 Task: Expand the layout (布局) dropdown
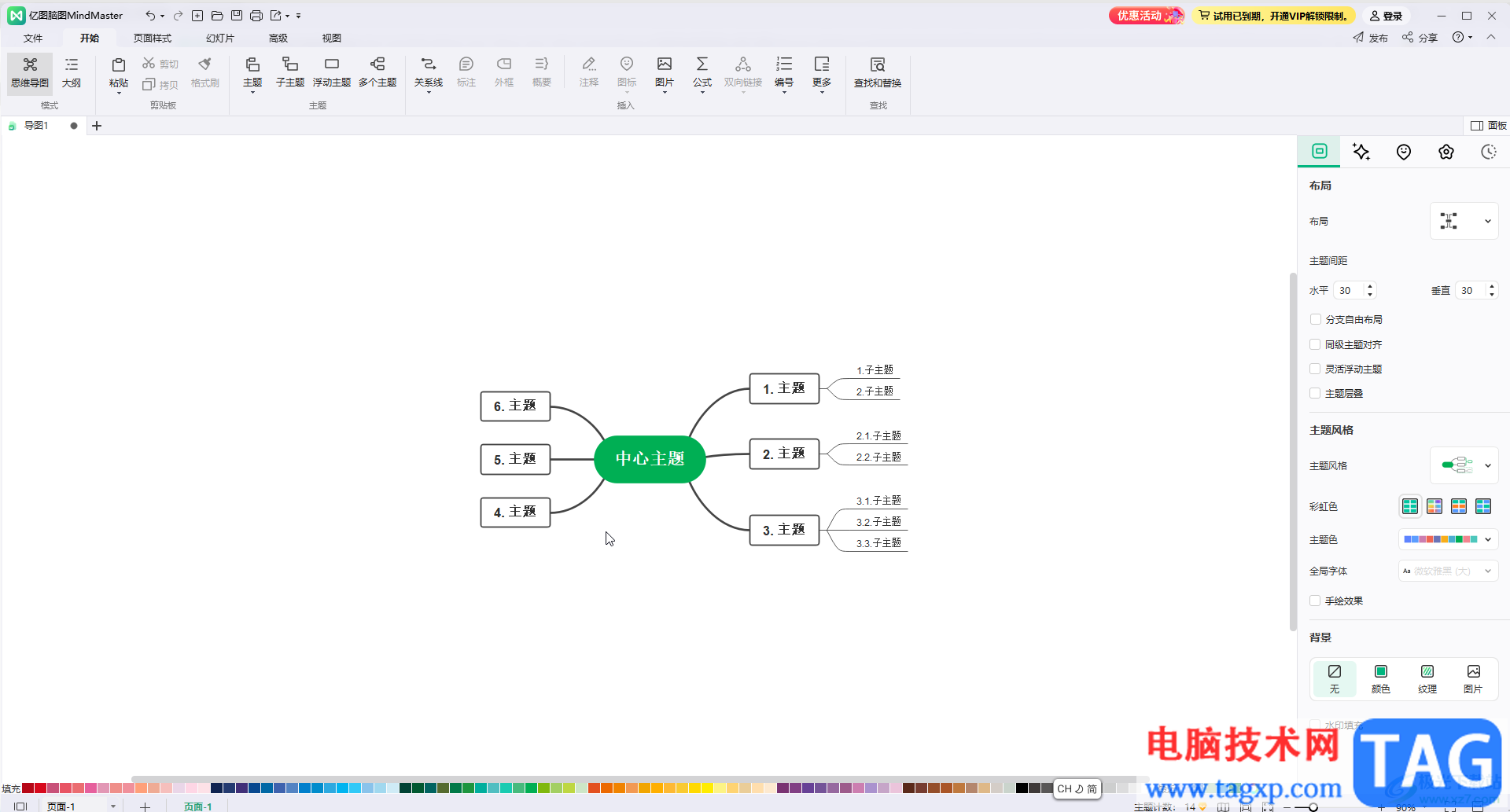[1464, 221]
